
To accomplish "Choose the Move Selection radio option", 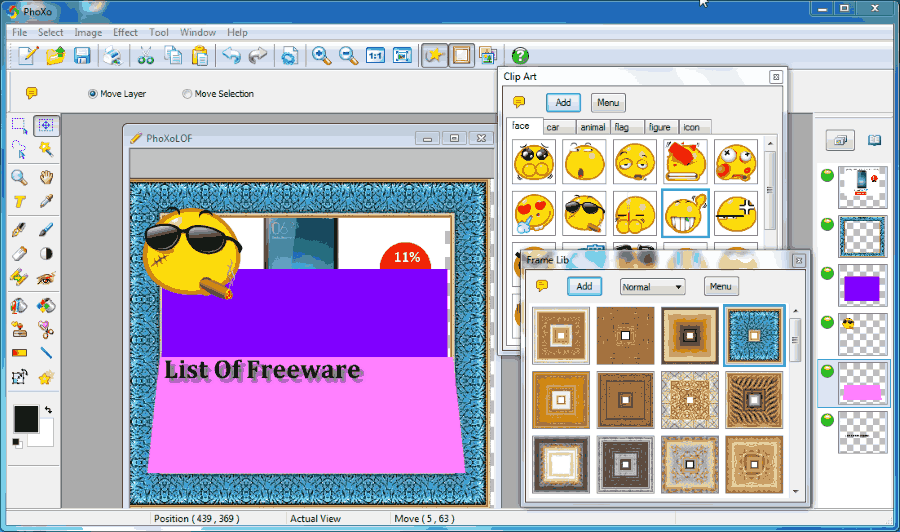I will (x=218, y=94).
